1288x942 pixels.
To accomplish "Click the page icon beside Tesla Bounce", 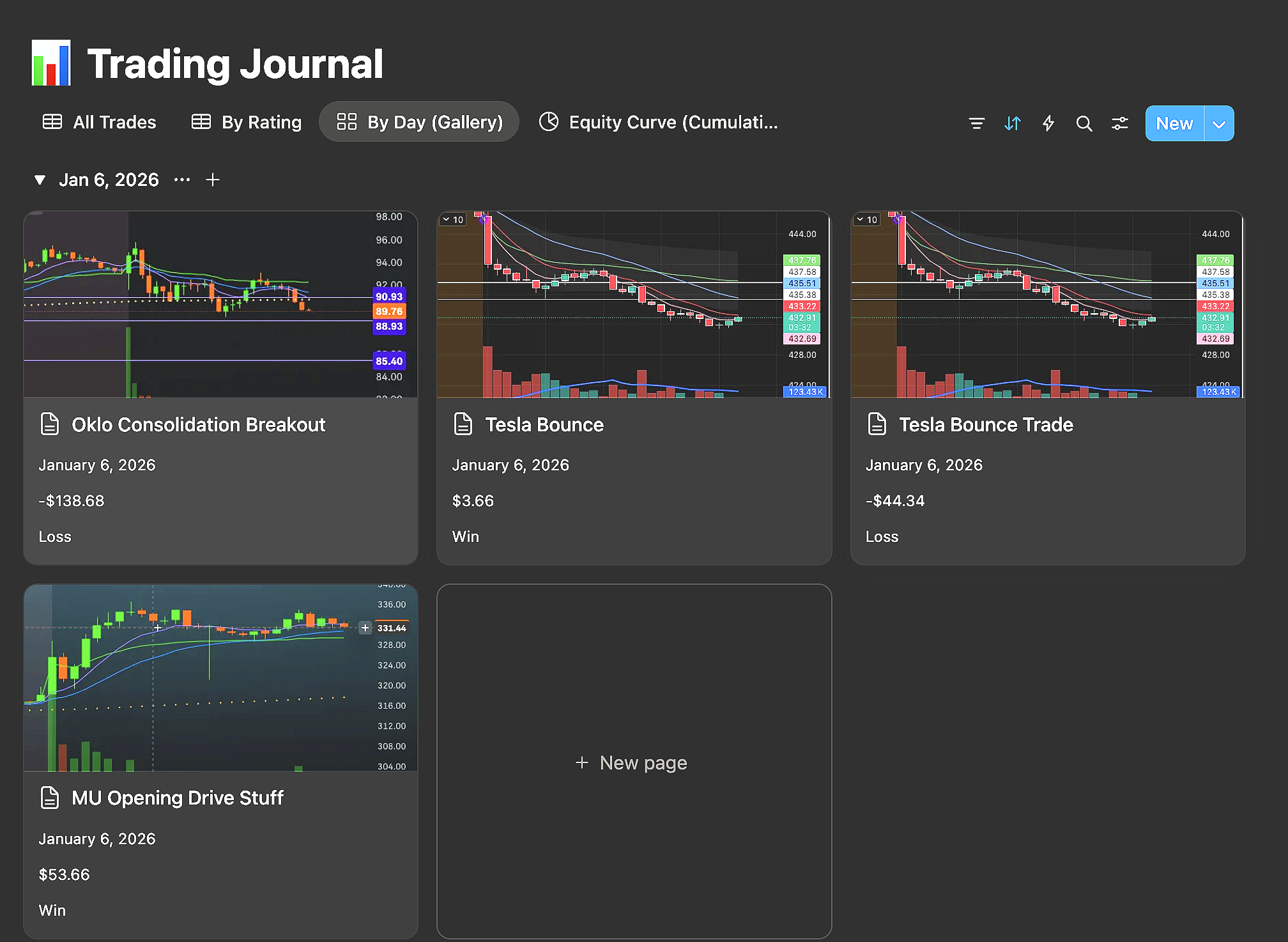I will 463,424.
